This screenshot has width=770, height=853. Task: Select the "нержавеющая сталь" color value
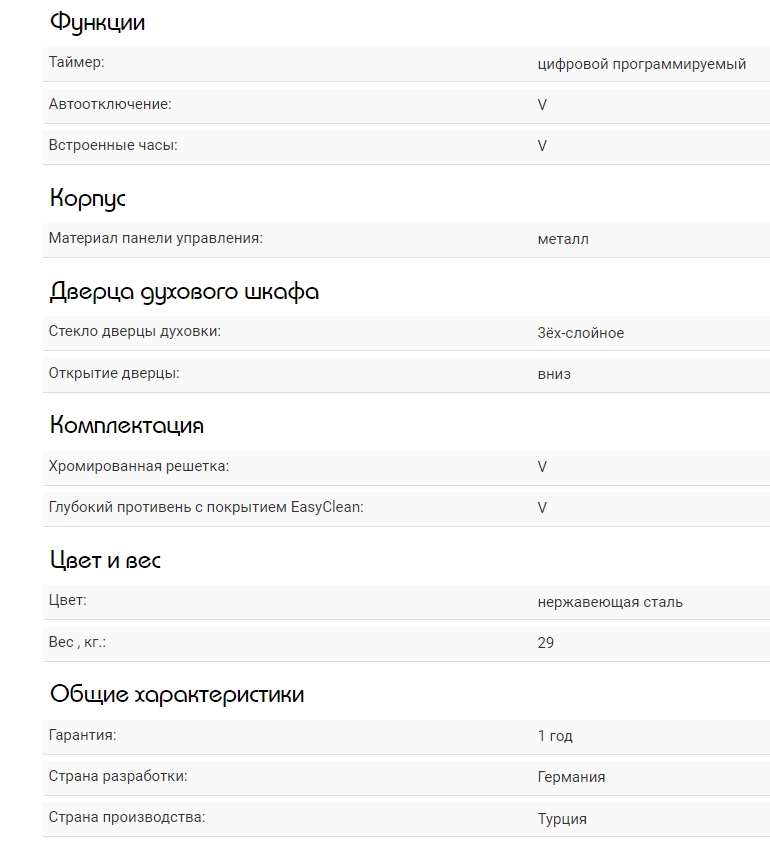[610, 602]
